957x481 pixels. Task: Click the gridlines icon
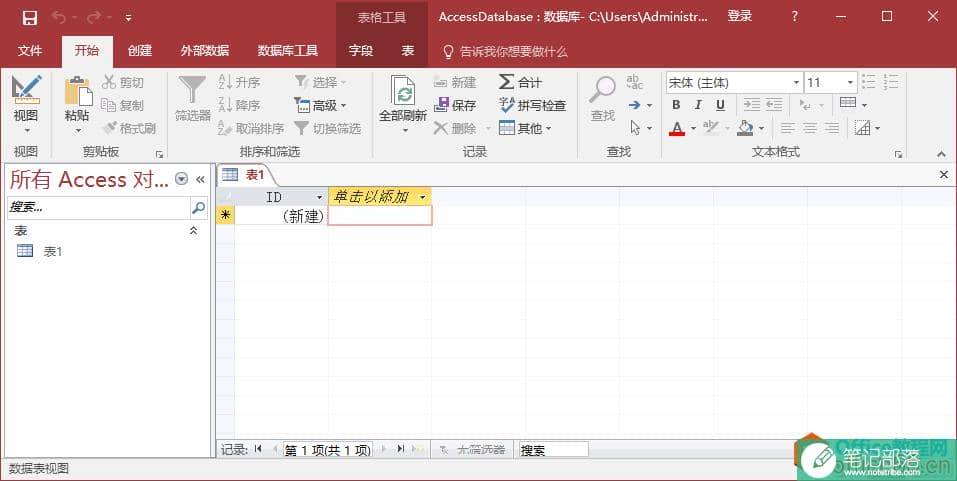(848, 103)
